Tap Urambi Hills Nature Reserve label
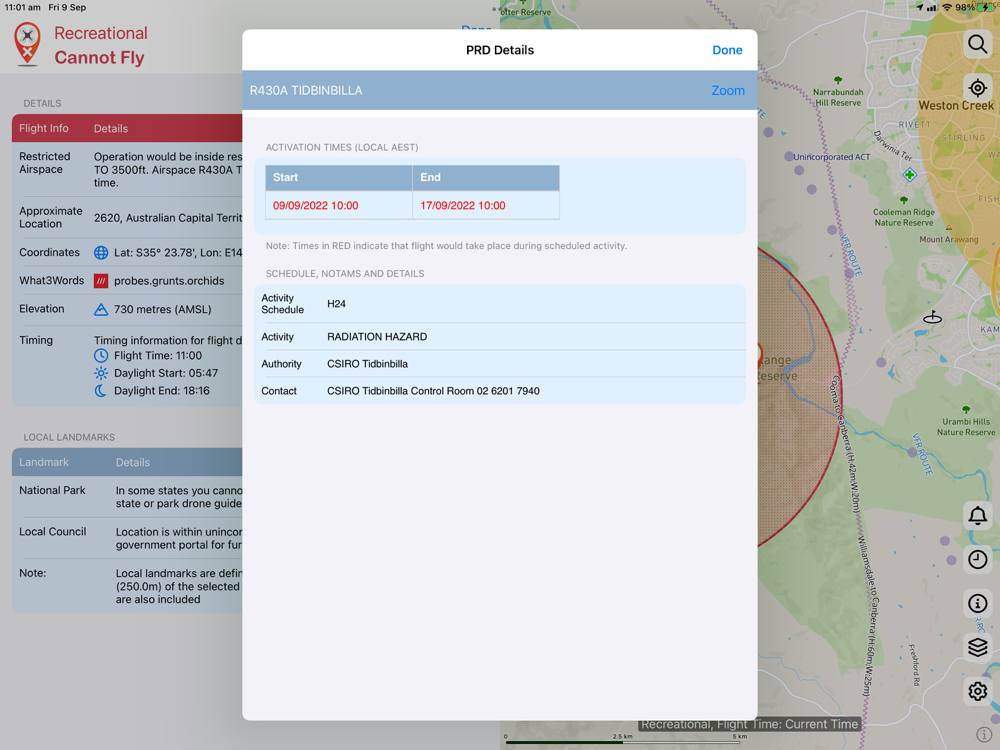The image size is (1000, 750). [x=966, y=427]
